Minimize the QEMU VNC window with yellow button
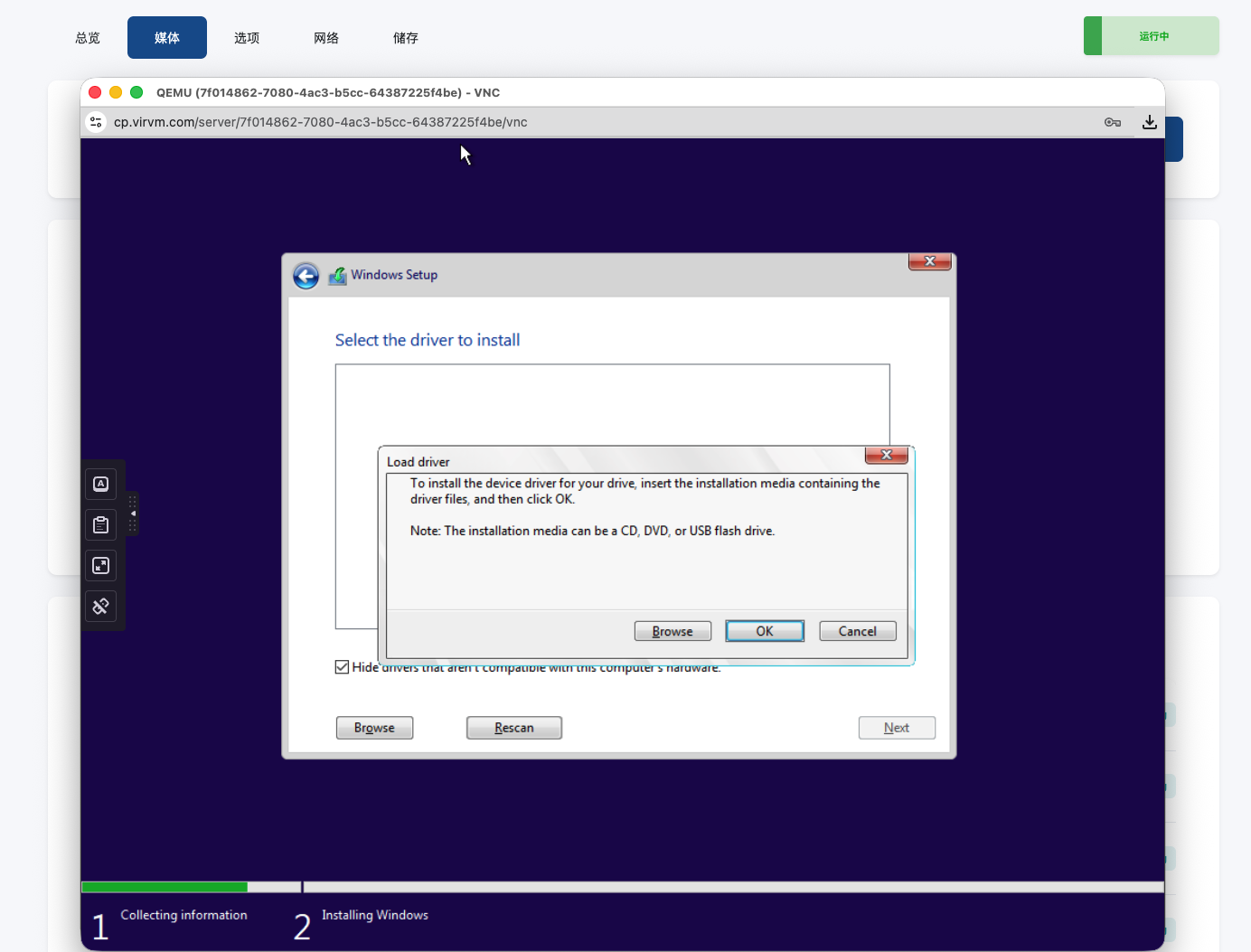Viewport: 1251px width, 952px height. click(116, 92)
